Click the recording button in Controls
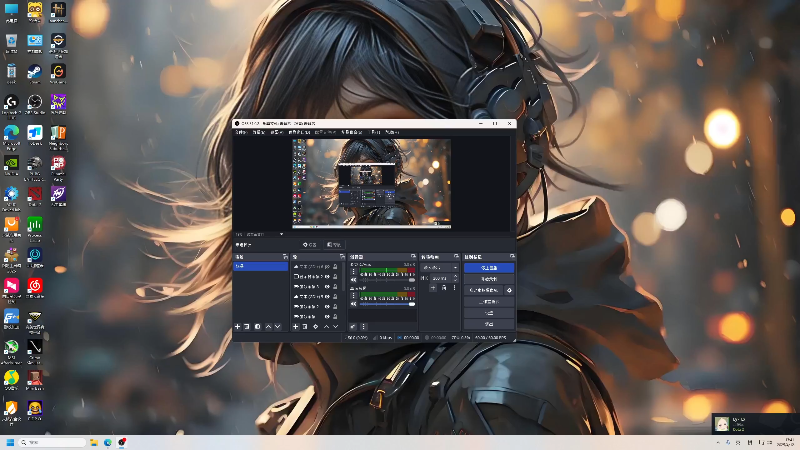 [489, 279]
